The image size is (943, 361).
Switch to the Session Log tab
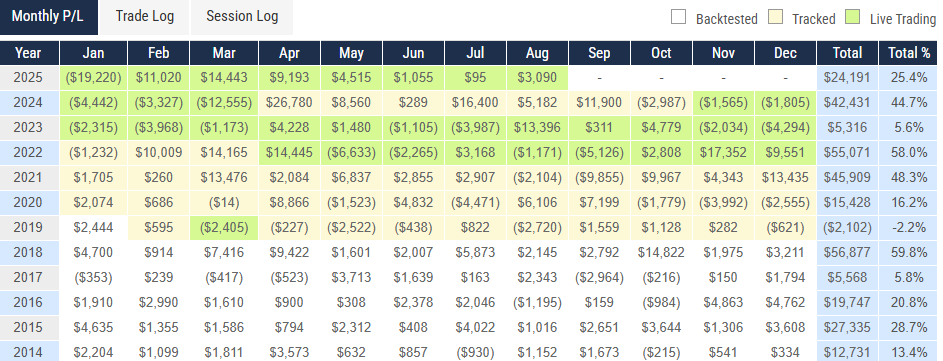(x=242, y=17)
